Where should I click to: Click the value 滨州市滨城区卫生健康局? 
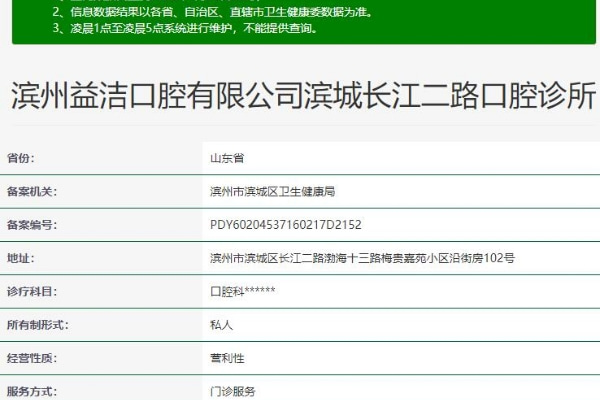click(272, 191)
